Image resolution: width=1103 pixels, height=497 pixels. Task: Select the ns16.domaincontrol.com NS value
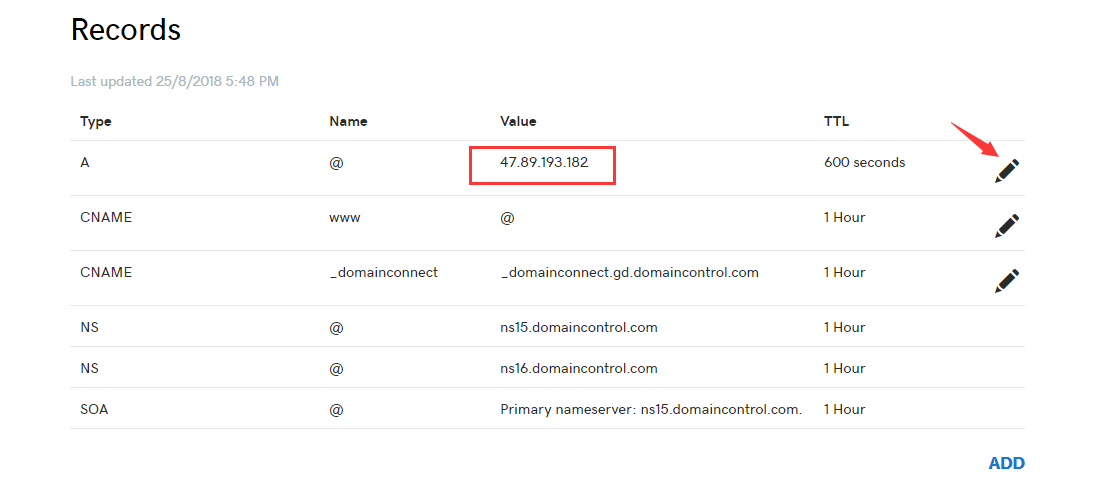pyautogui.click(x=578, y=368)
